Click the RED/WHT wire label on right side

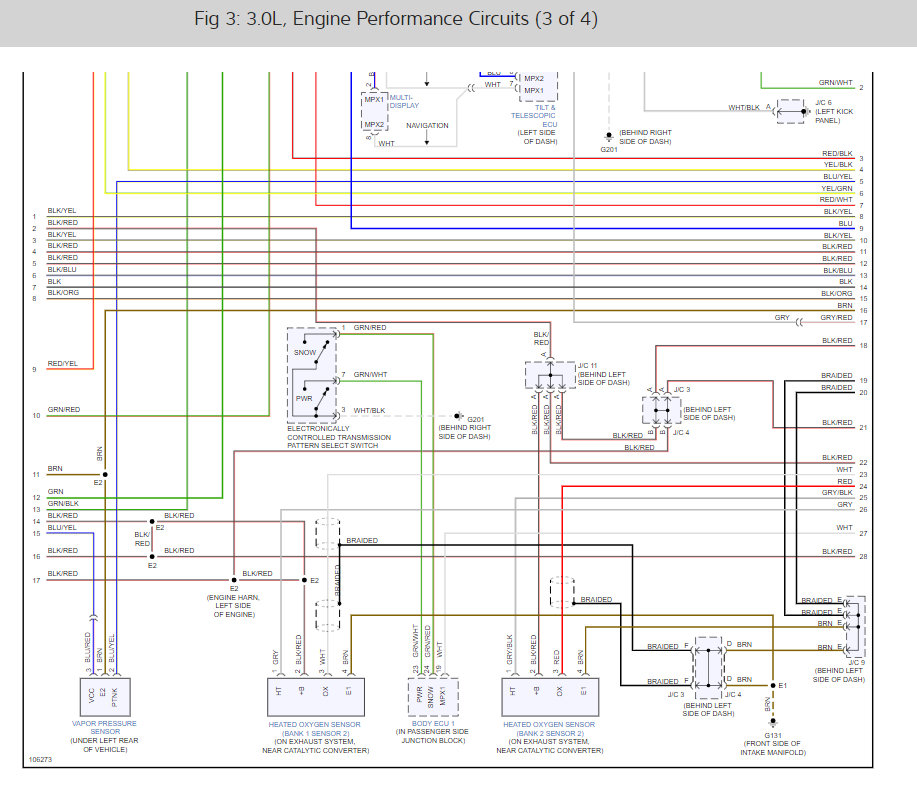(836, 199)
